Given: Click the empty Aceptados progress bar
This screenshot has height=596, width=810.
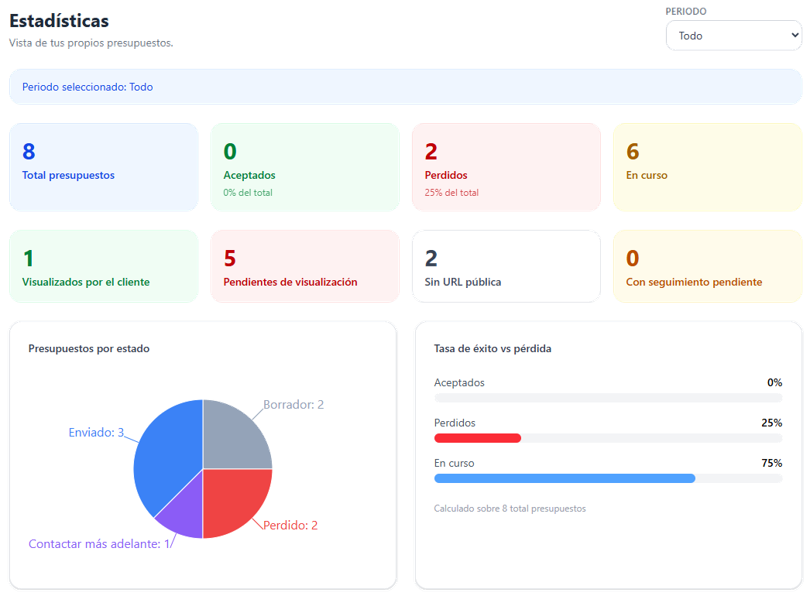Looking at the screenshot, I should (x=608, y=398).
